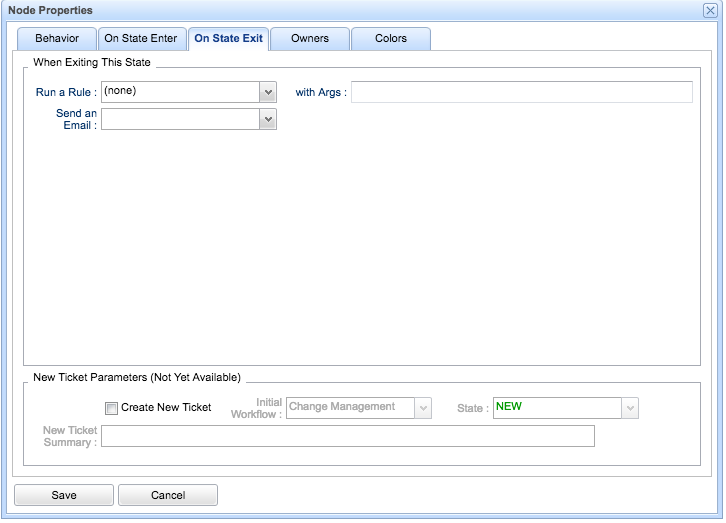Go to the Owners tab
This screenshot has height=523, width=726.
[310, 39]
